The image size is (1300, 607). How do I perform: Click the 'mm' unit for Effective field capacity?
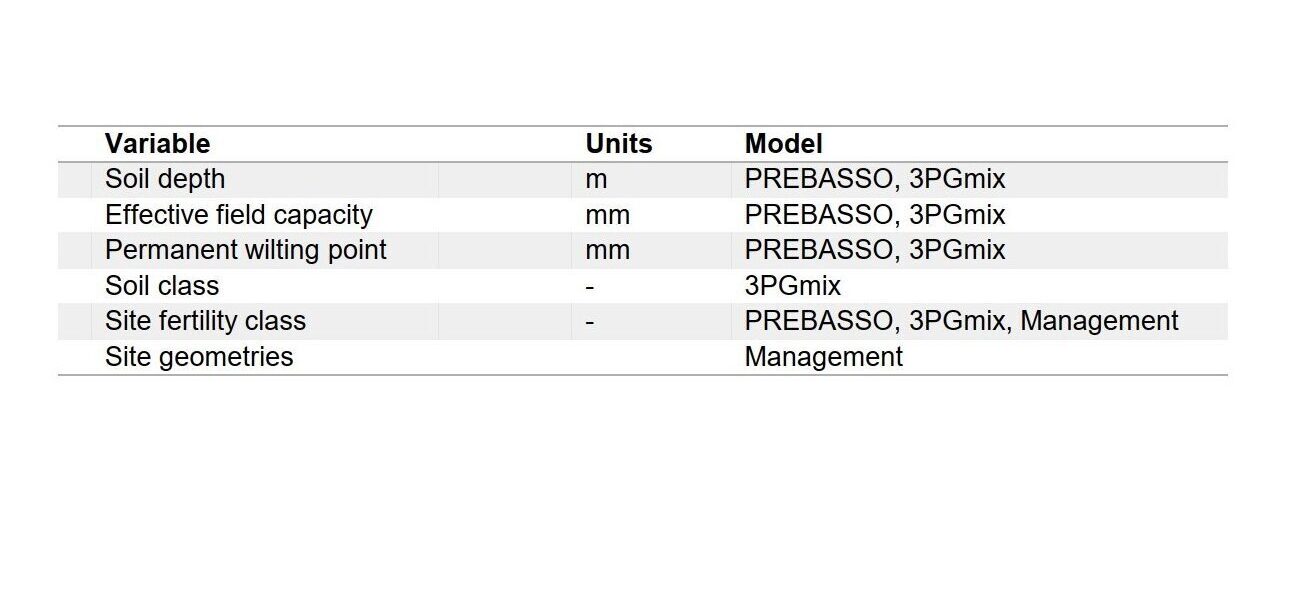(x=607, y=215)
